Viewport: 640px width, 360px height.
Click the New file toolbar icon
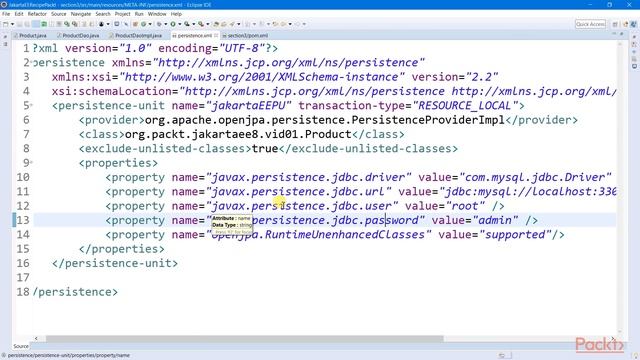5,24
